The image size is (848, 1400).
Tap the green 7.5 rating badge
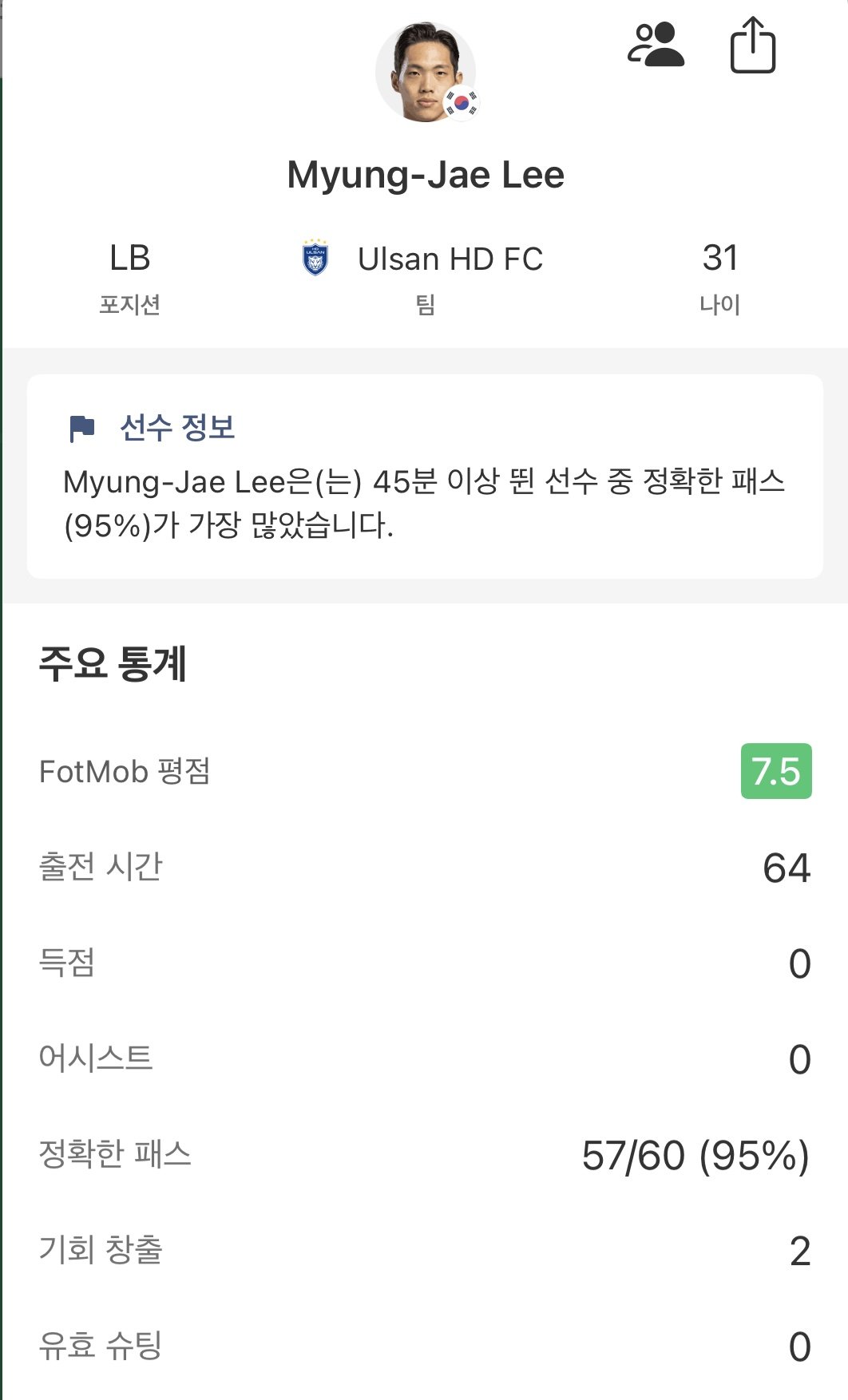pyautogui.click(x=775, y=771)
